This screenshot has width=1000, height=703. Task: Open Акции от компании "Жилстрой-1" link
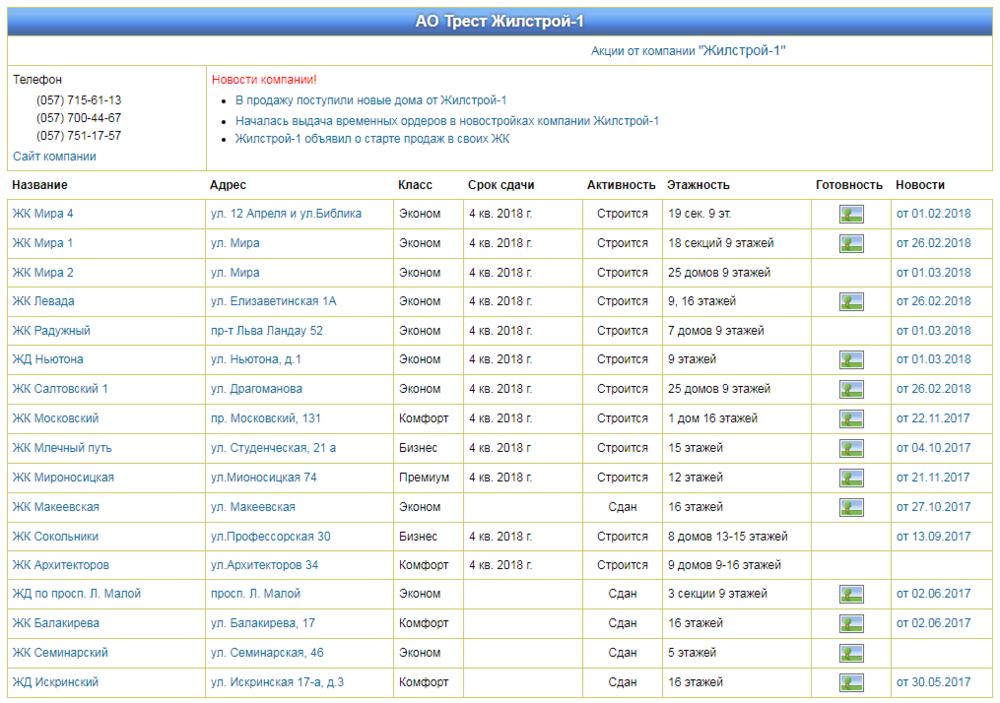[688, 51]
